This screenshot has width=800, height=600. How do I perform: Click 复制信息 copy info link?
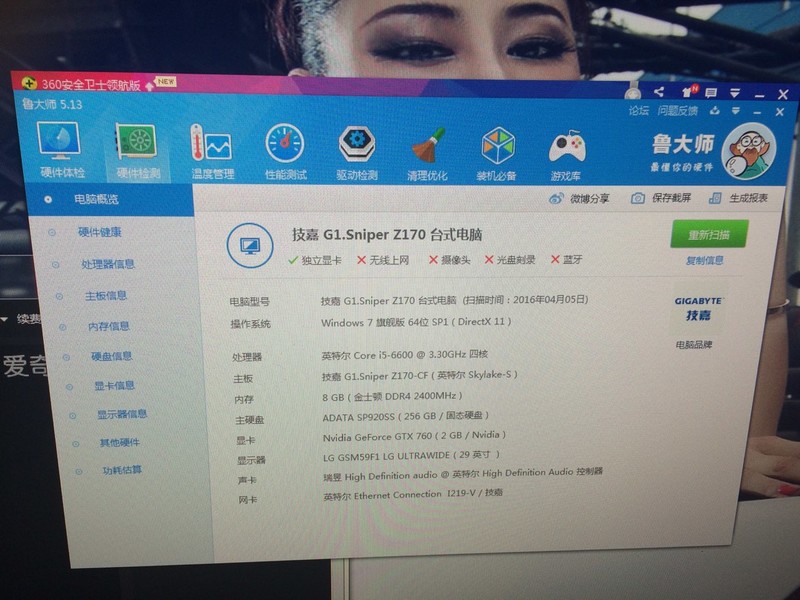[x=705, y=261]
